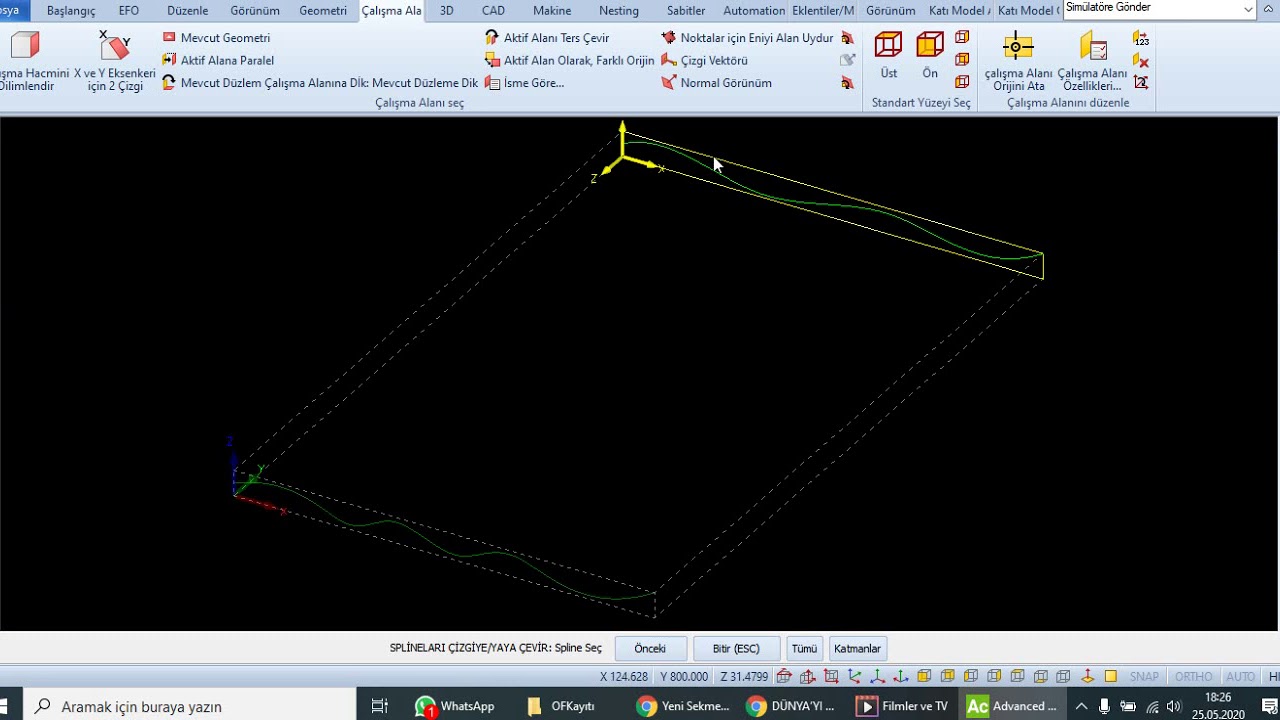Open the EFO ribbon tab
This screenshot has height=720, width=1280.
coord(129,11)
